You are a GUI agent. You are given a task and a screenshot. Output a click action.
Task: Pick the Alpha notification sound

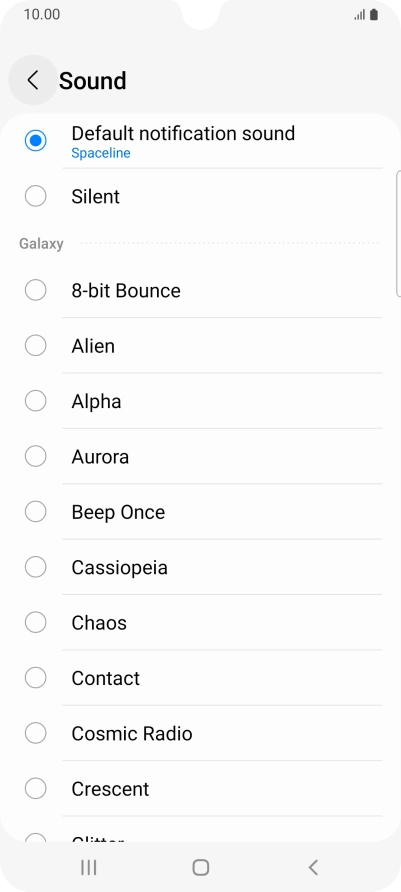[35, 401]
